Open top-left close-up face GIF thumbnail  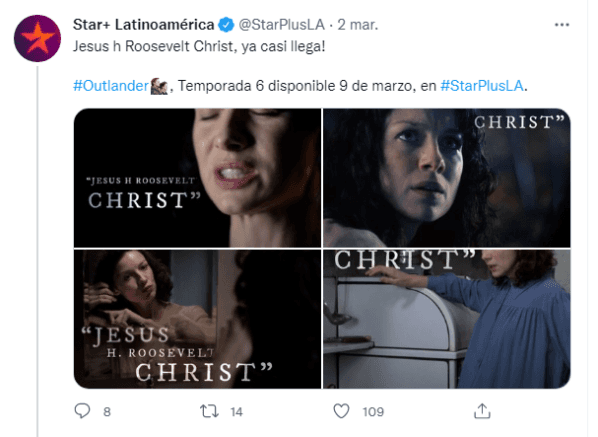[197, 178]
